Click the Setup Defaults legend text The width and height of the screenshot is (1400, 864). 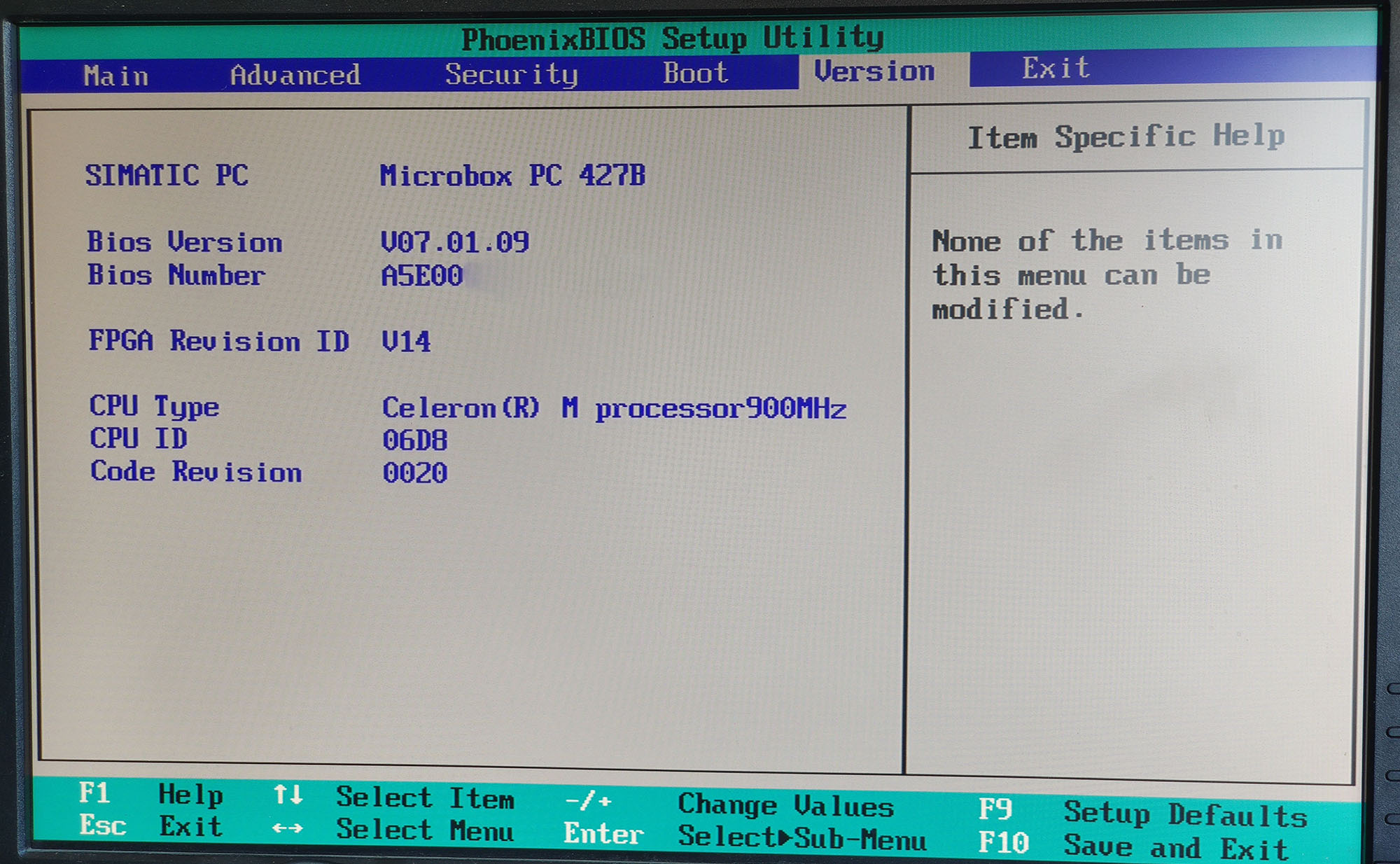pos(1186,814)
